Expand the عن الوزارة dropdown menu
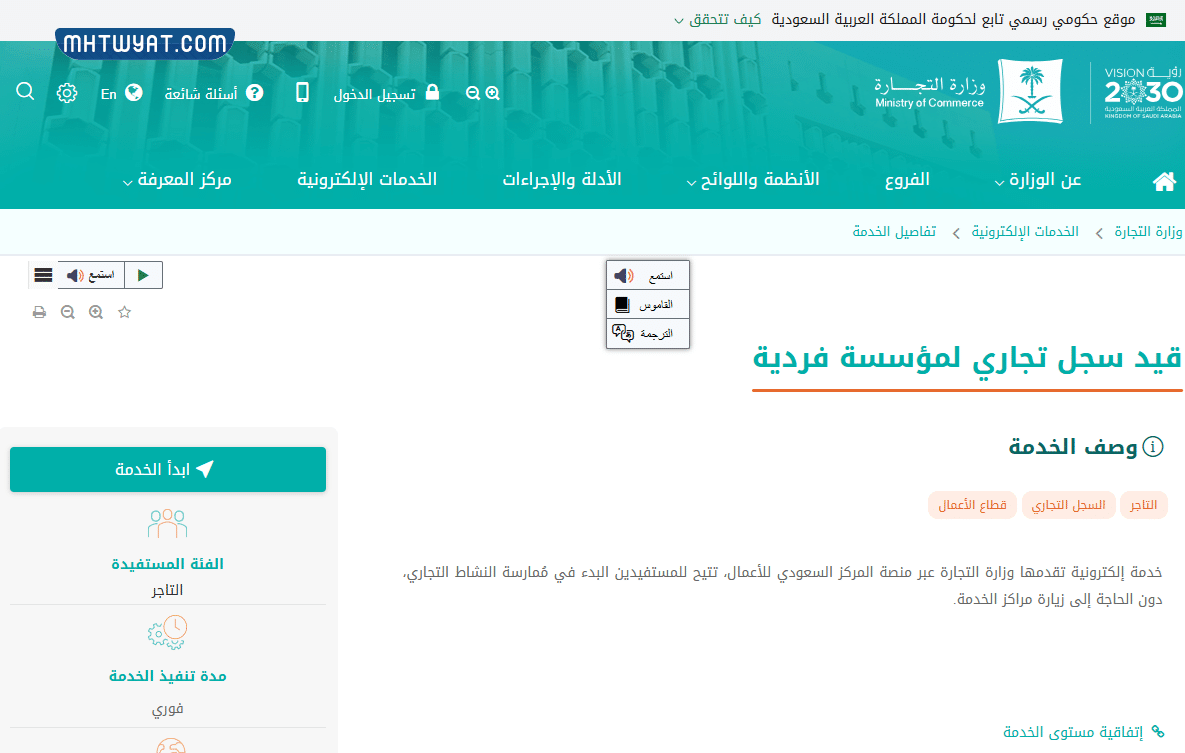 pos(1038,180)
